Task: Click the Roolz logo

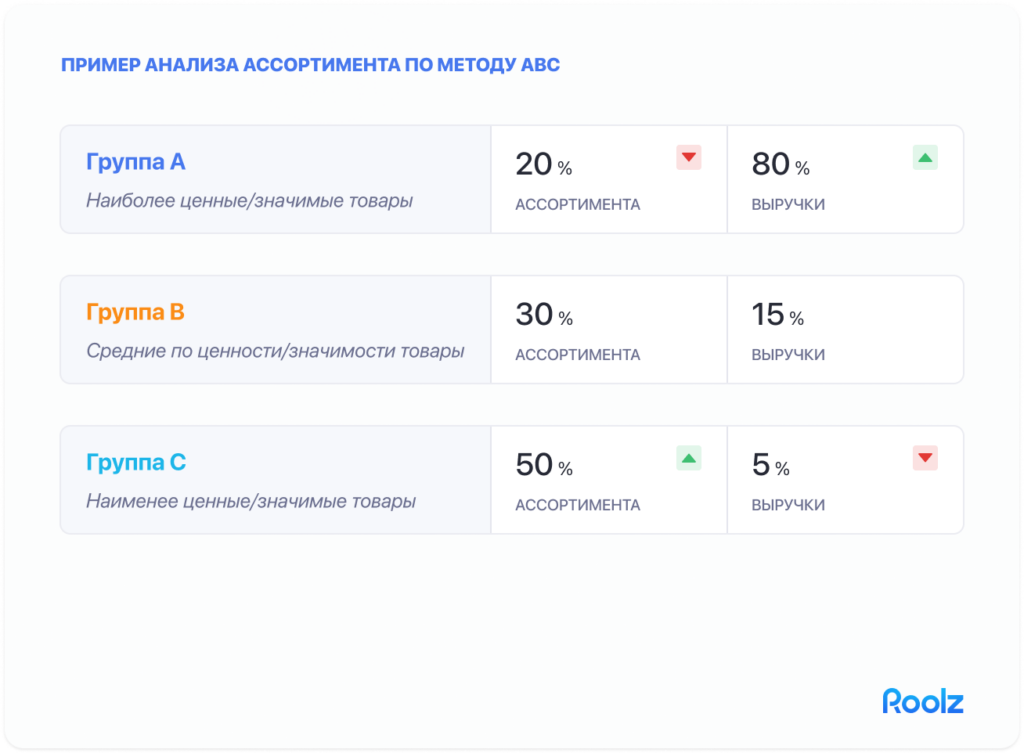Action: 922,701
